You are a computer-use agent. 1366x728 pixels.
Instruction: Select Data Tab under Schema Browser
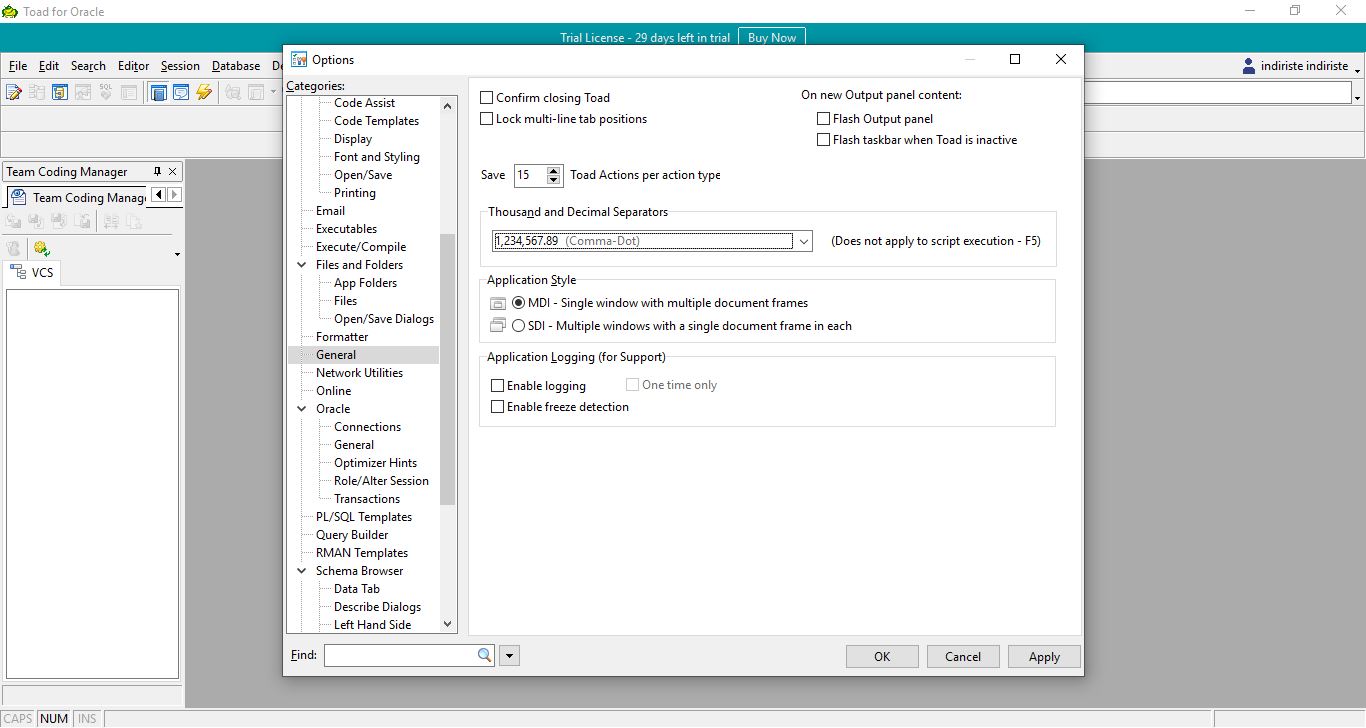pyautogui.click(x=356, y=589)
